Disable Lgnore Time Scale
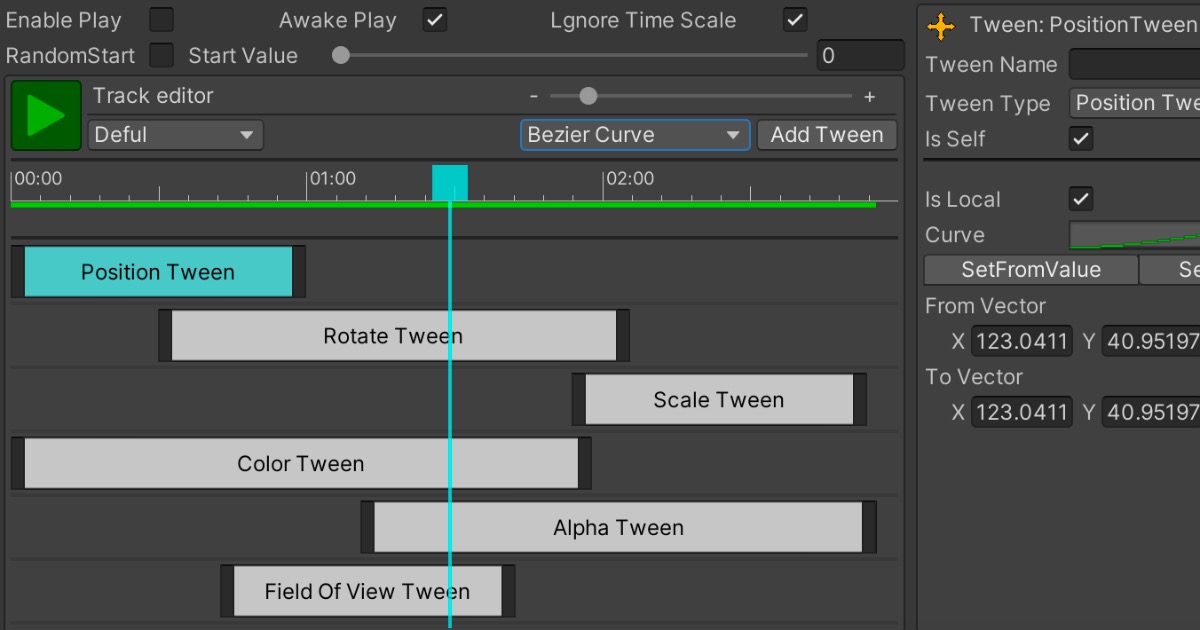Screen dimensions: 1200x630 tap(795, 19)
